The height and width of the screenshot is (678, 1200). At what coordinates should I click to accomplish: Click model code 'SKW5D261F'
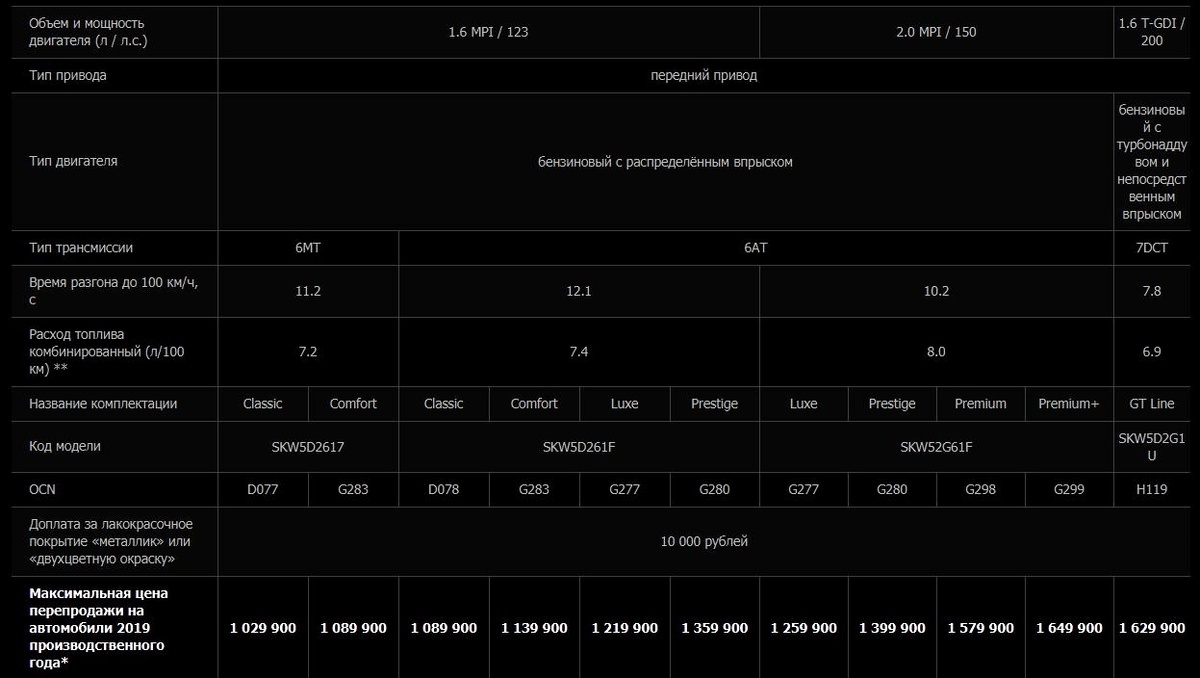tap(579, 447)
